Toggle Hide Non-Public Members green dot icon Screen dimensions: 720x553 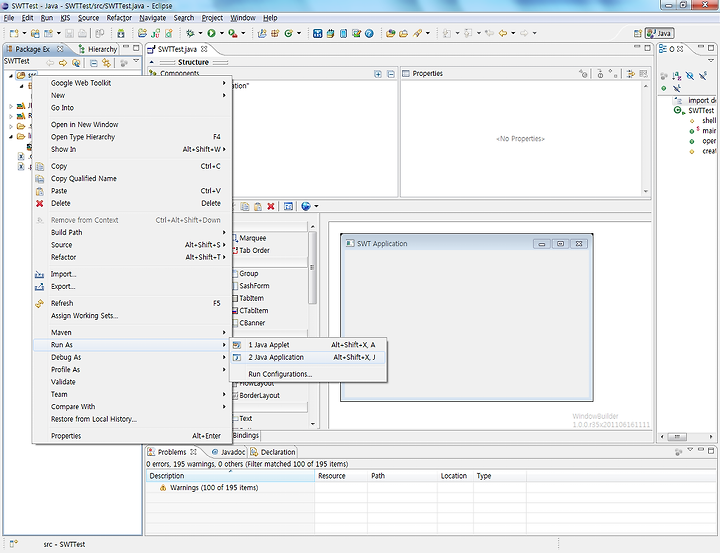point(664,88)
